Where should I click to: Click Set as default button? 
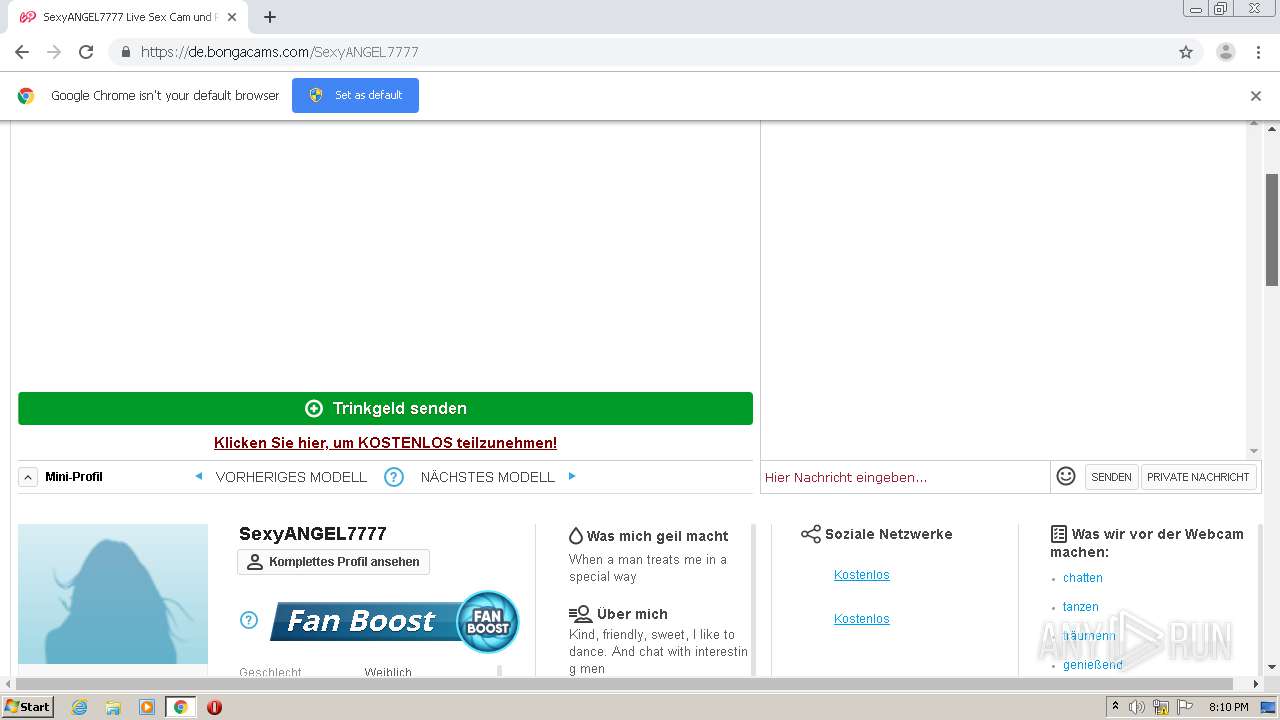(x=355, y=95)
